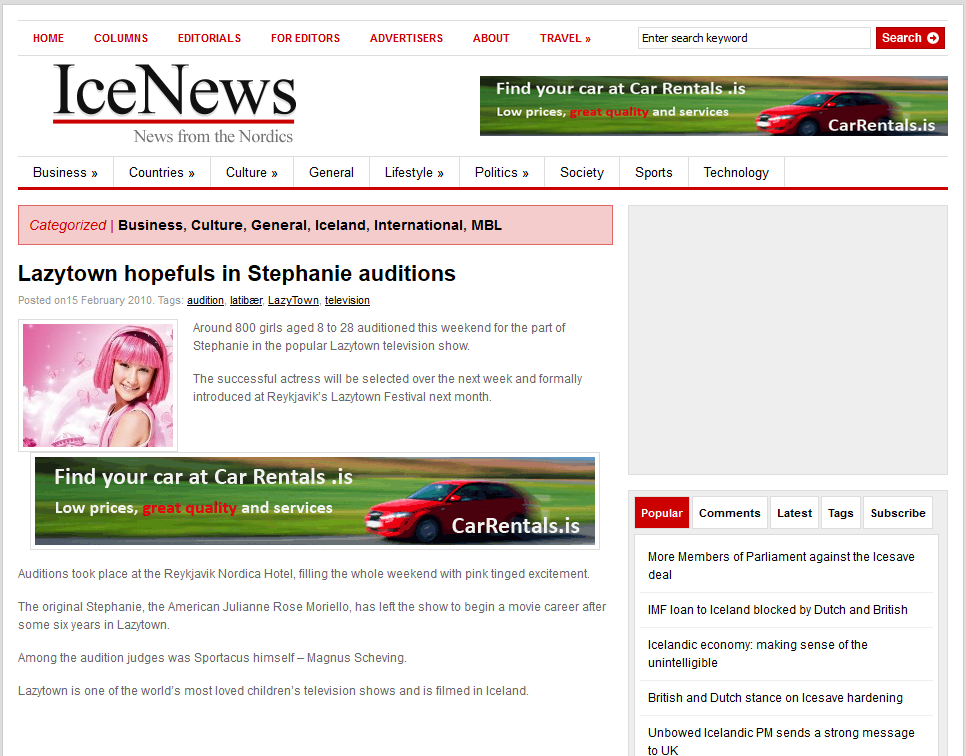Image resolution: width=966 pixels, height=756 pixels.
Task: Switch to the Comments tab
Action: click(x=729, y=513)
